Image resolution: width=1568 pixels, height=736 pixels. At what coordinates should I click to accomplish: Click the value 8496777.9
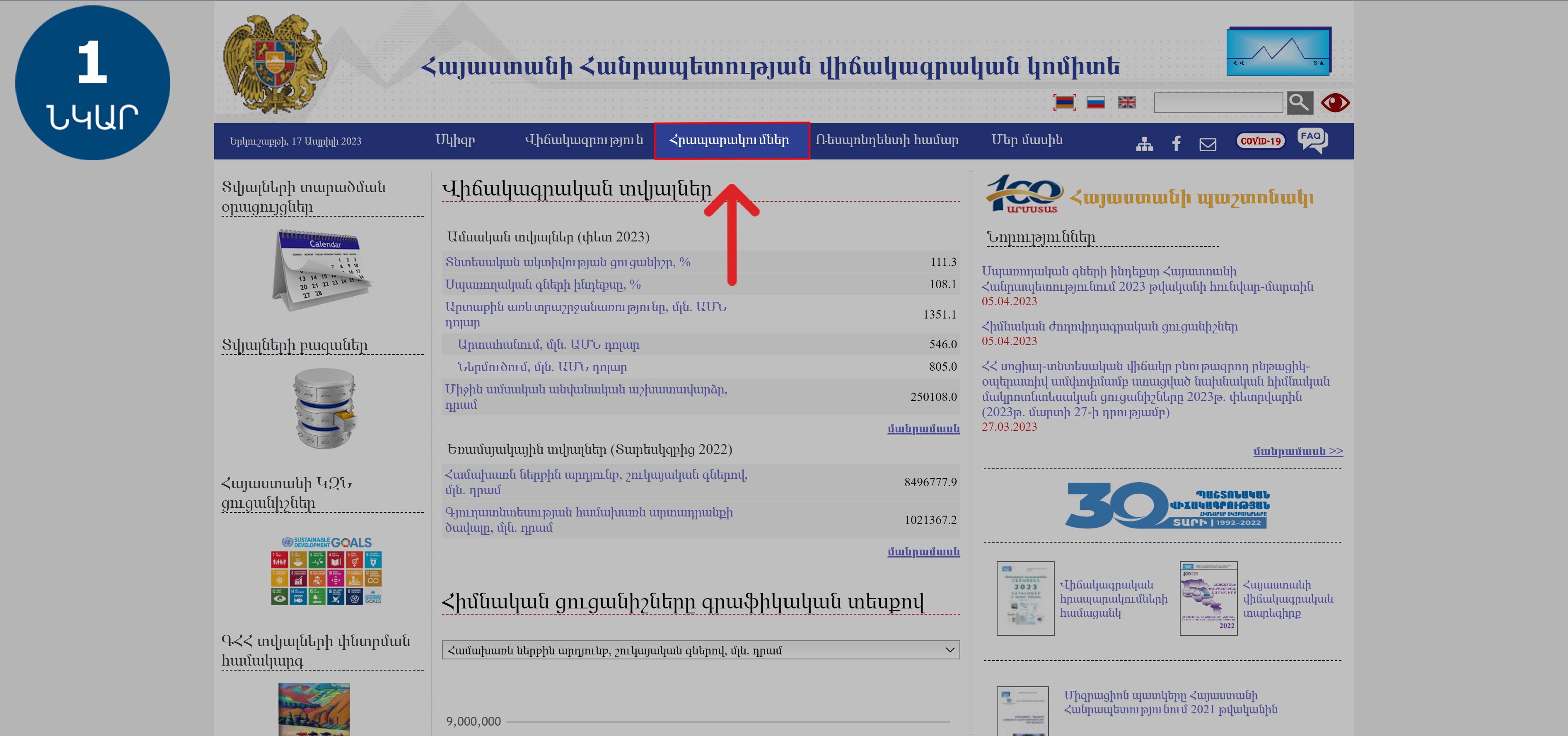click(x=930, y=482)
